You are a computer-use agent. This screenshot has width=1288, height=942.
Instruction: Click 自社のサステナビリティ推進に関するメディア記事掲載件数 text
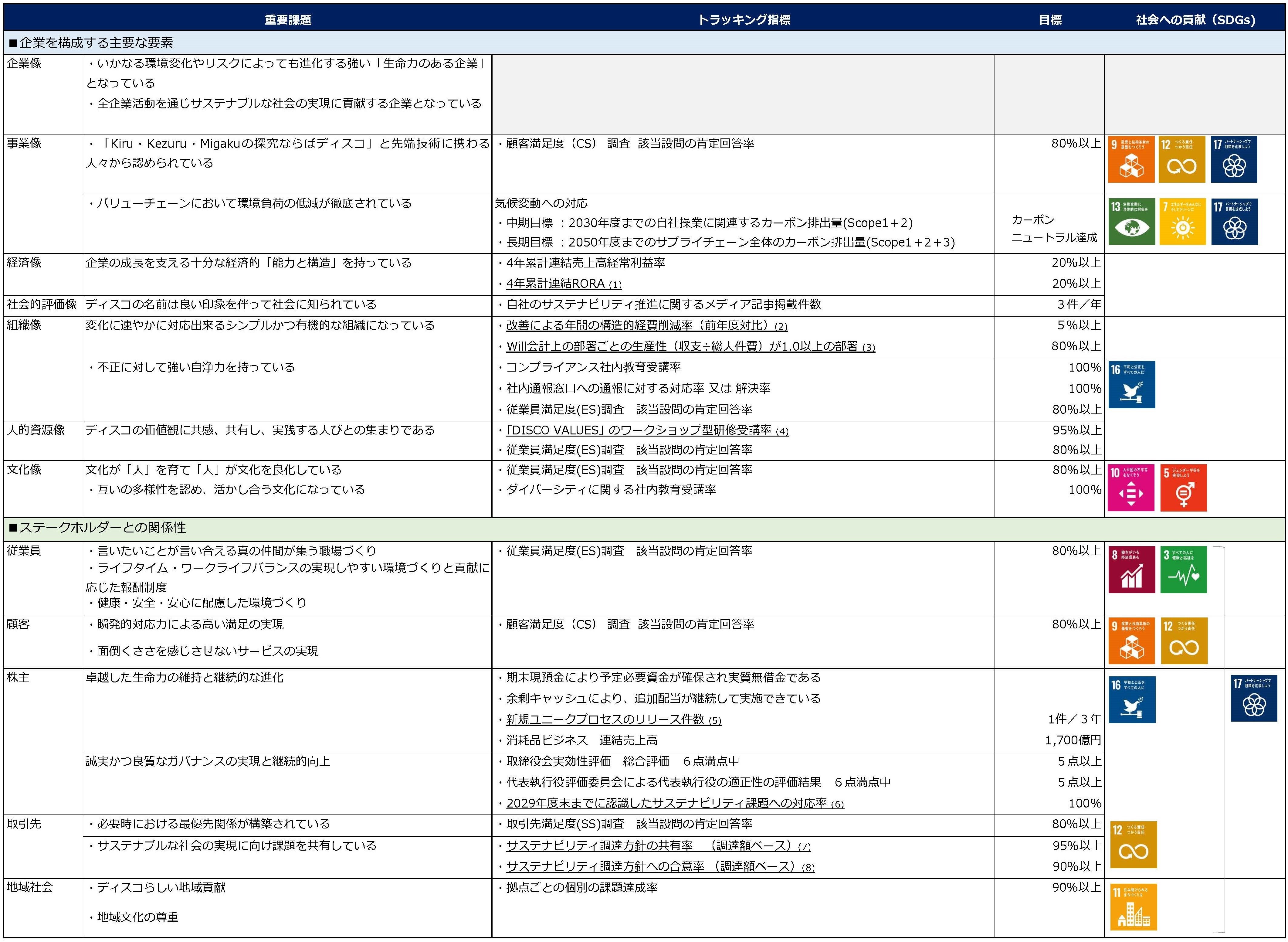(663, 304)
